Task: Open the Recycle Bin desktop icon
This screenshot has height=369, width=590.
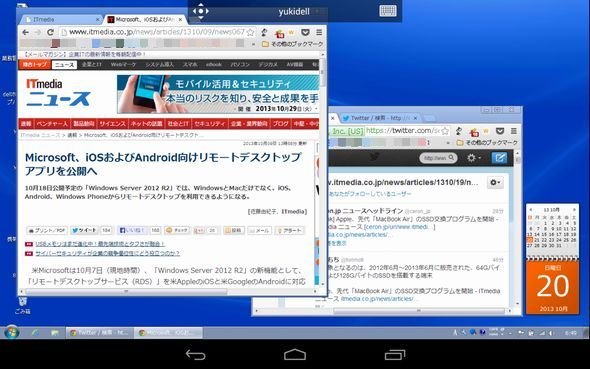Action: 23,305
